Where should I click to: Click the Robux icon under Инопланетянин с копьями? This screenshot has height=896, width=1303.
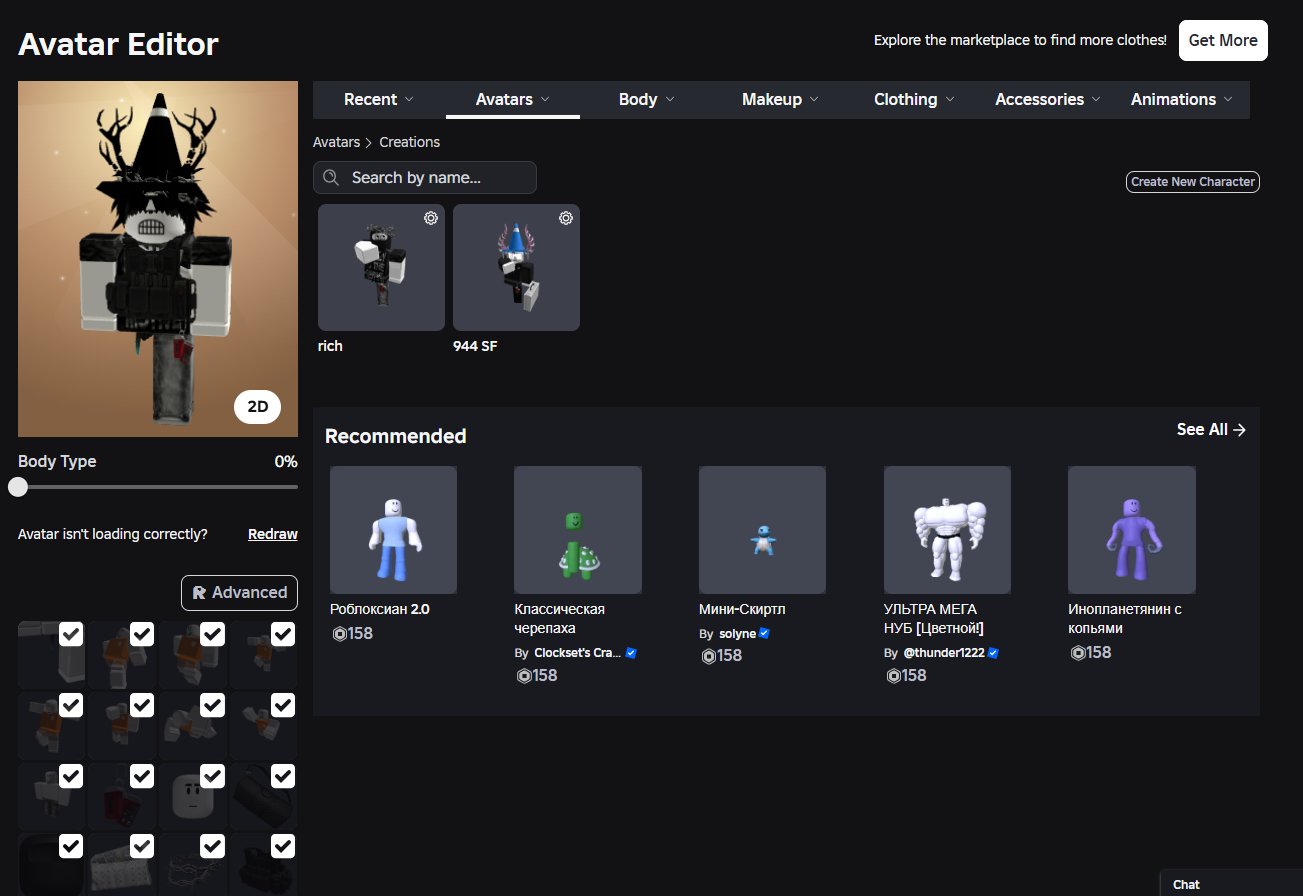coord(1078,653)
